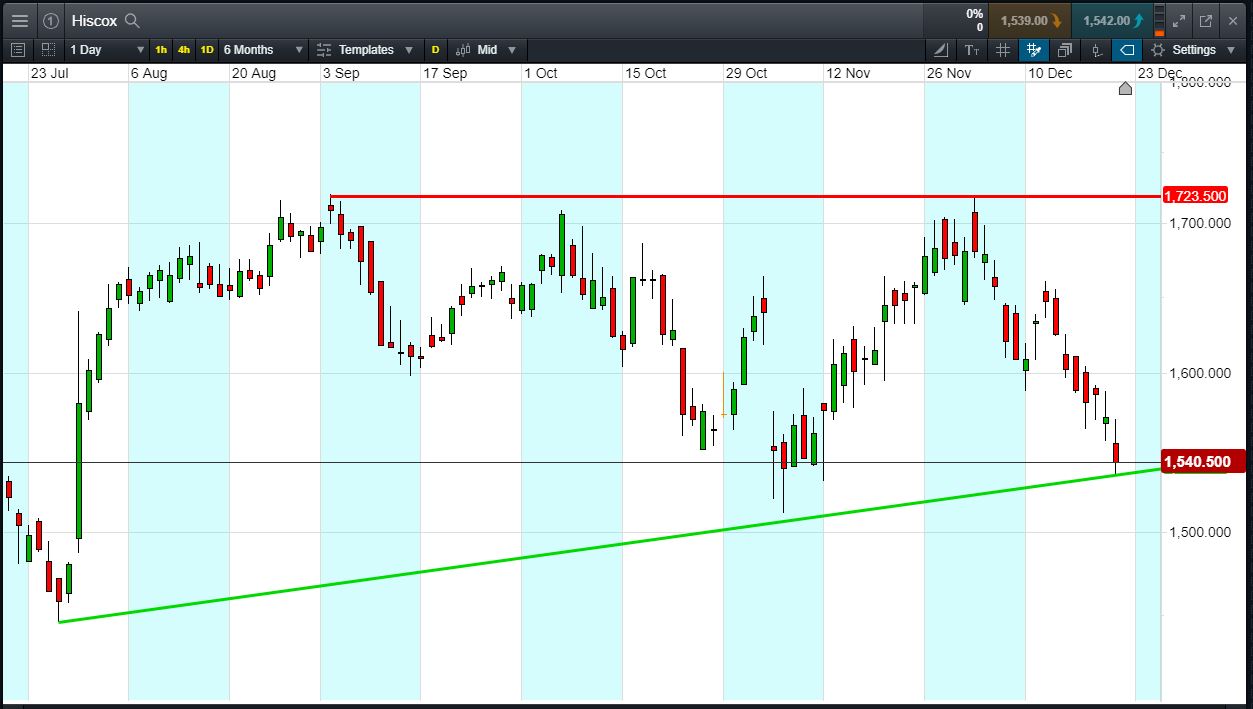This screenshot has height=709, width=1253.
Task: Select the text annotation tool
Action: 972,49
